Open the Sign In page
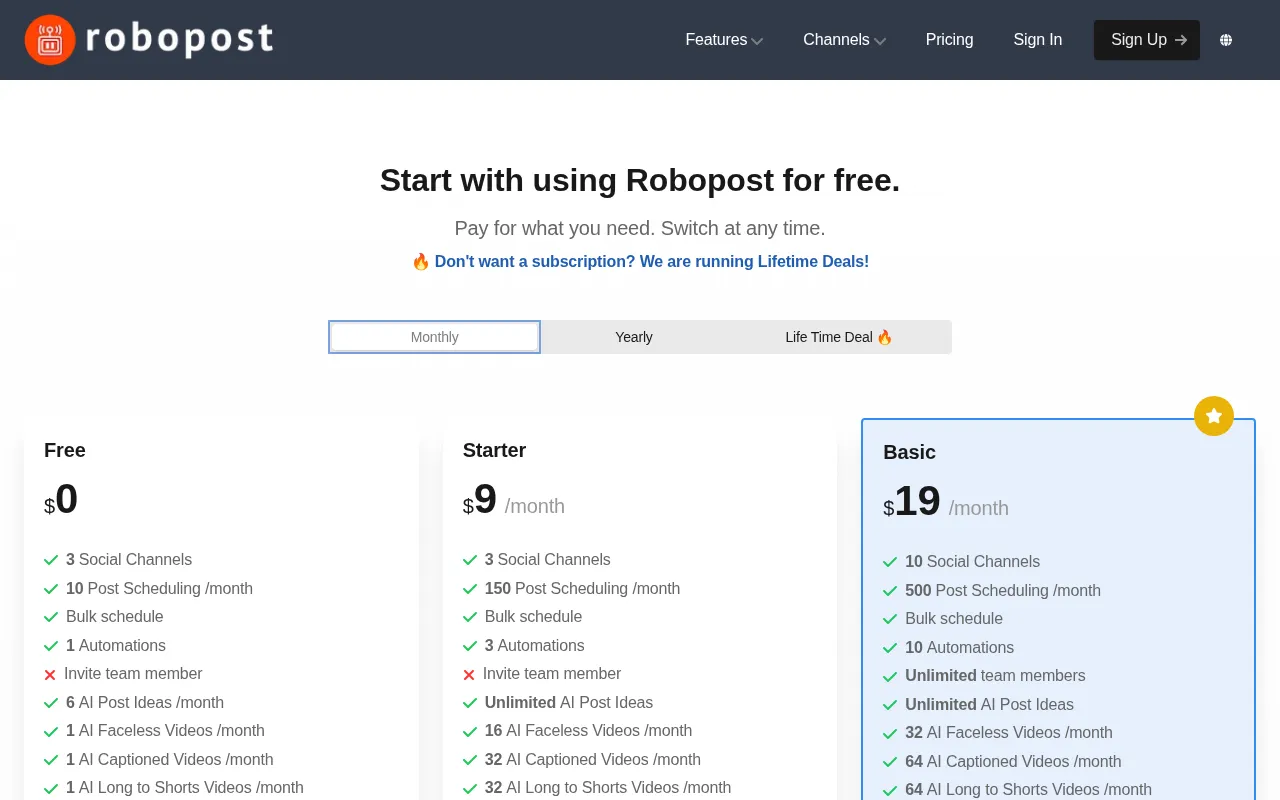The width and height of the screenshot is (1280, 800). [x=1037, y=40]
